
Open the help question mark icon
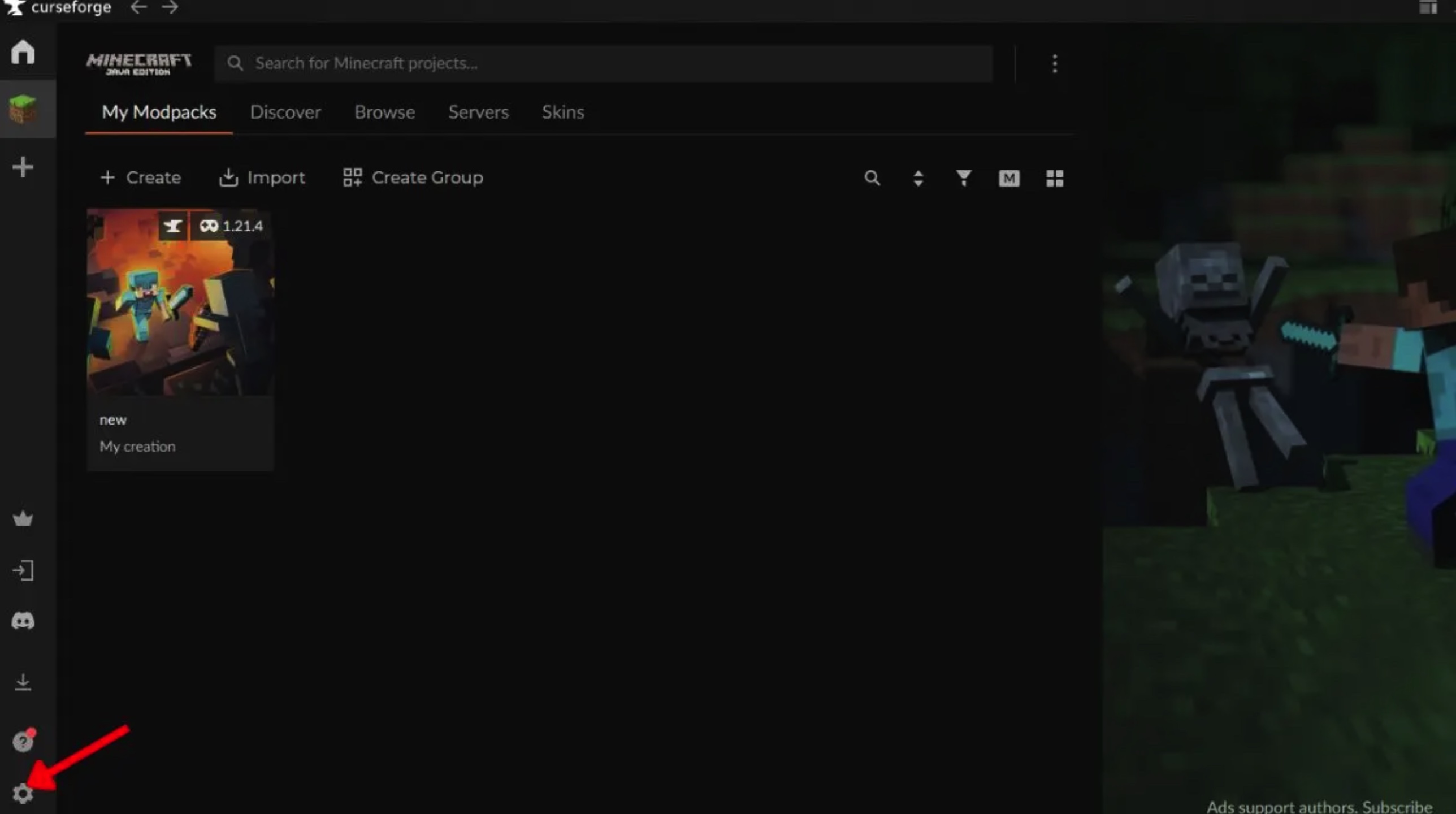point(24,741)
